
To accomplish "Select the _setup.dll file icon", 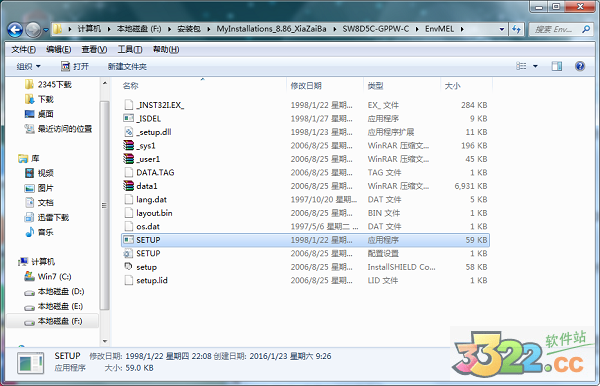I will pyautogui.click(x=129, y=132).
